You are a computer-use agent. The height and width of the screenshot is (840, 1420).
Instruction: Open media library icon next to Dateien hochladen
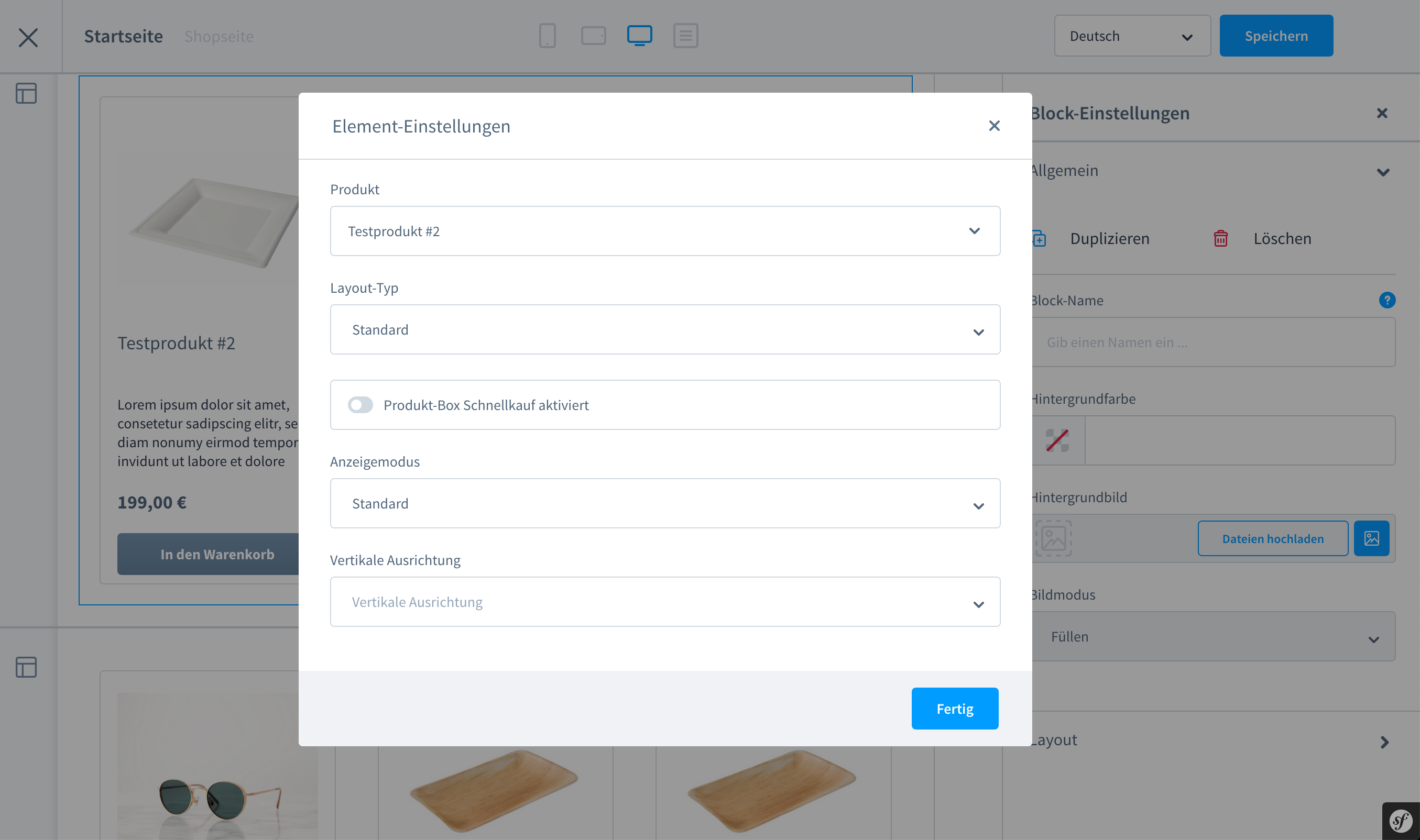click(1371, 538)
